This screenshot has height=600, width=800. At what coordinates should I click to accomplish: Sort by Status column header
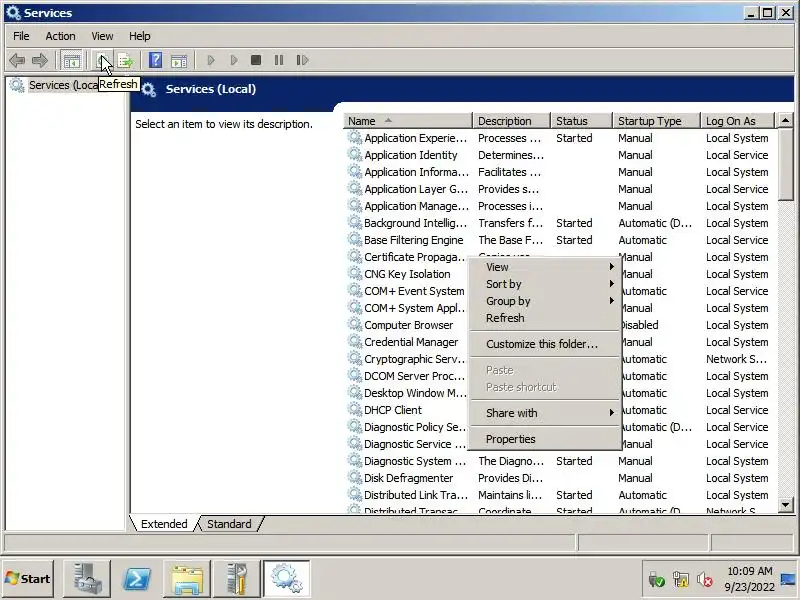tap(582, 121)
